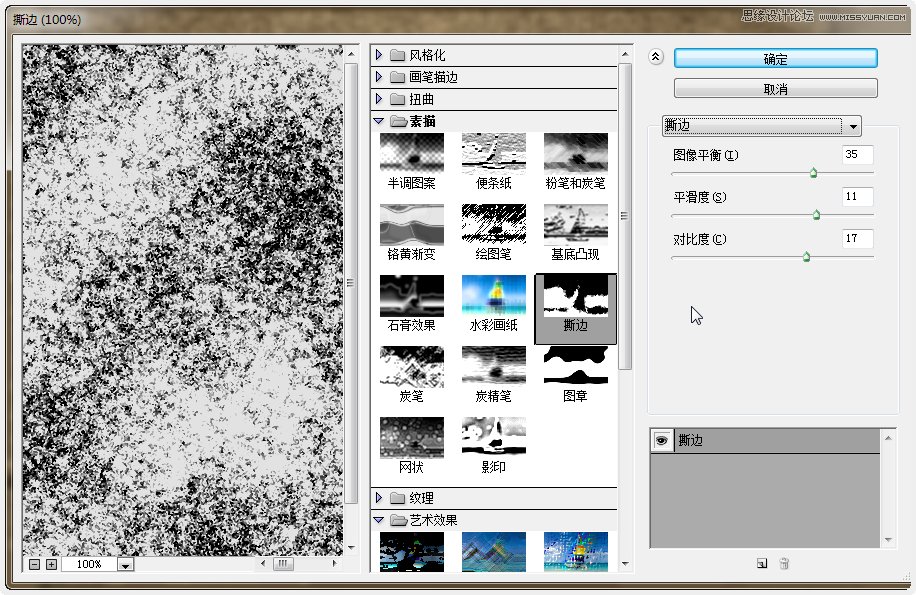
Task: Click the preview vertical scroll up arrow
Action: click(x=351, y=54)
